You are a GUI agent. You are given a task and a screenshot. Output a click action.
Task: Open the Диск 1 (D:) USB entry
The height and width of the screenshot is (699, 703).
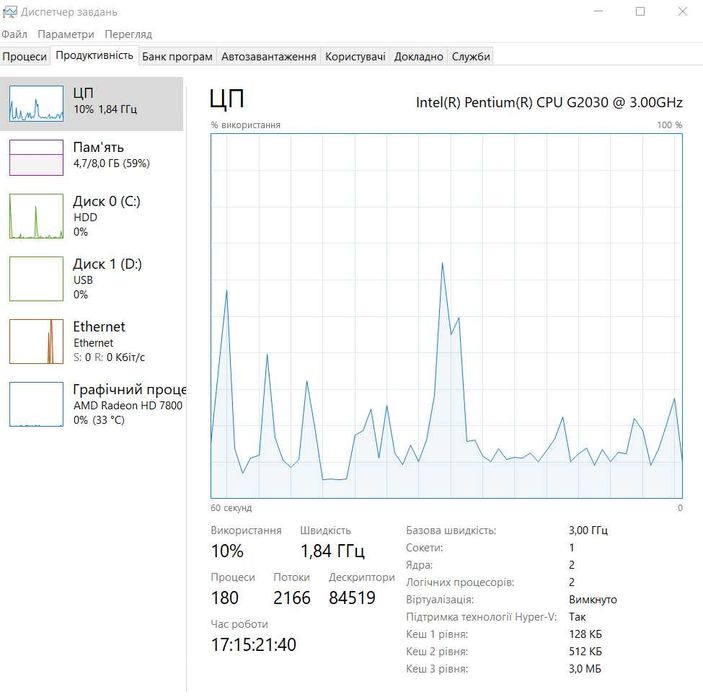pyautogui.click(x=91, y=278)
